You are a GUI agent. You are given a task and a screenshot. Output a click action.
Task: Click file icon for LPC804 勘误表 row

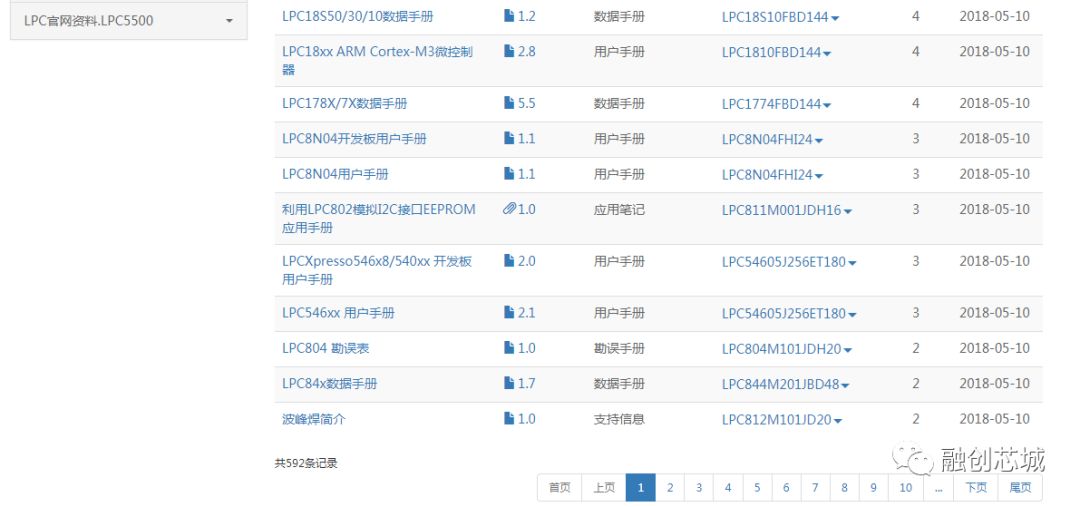coord(509,348)
